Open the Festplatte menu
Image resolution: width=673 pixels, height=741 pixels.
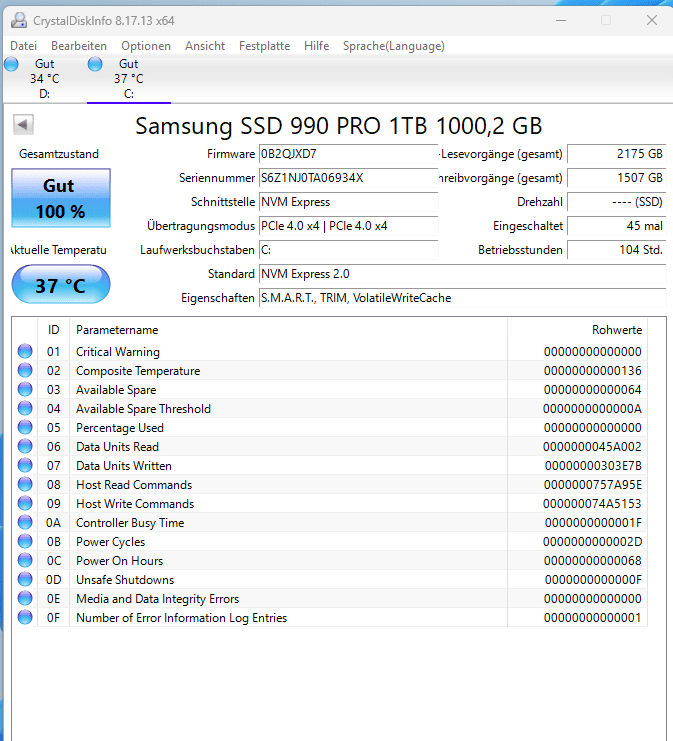[265, 46]
